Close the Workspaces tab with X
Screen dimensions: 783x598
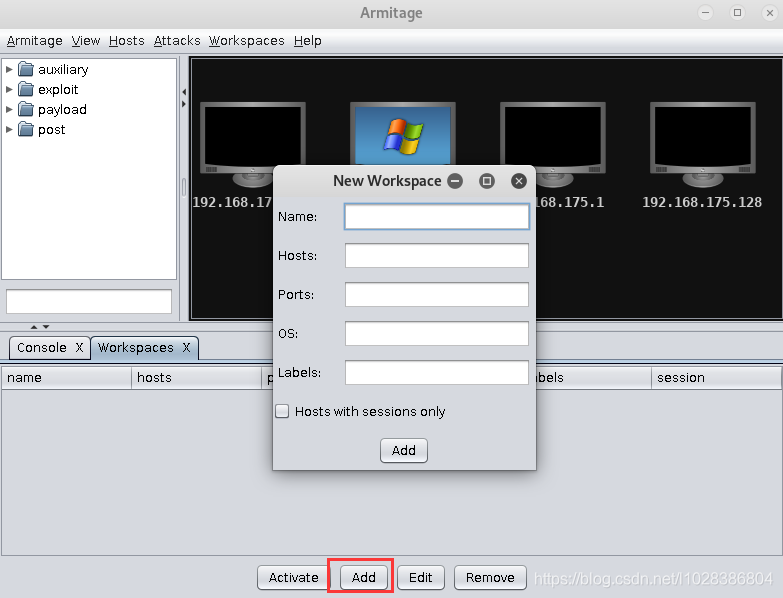[x=186, y=347]
